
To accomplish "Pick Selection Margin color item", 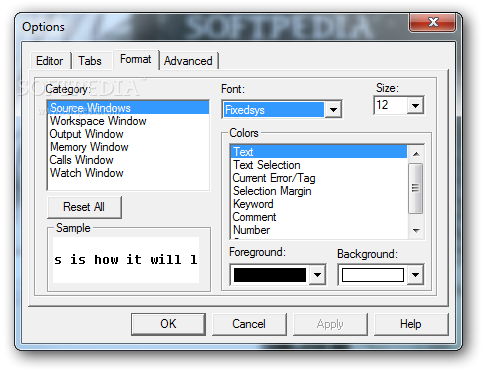I will (319, 191).
